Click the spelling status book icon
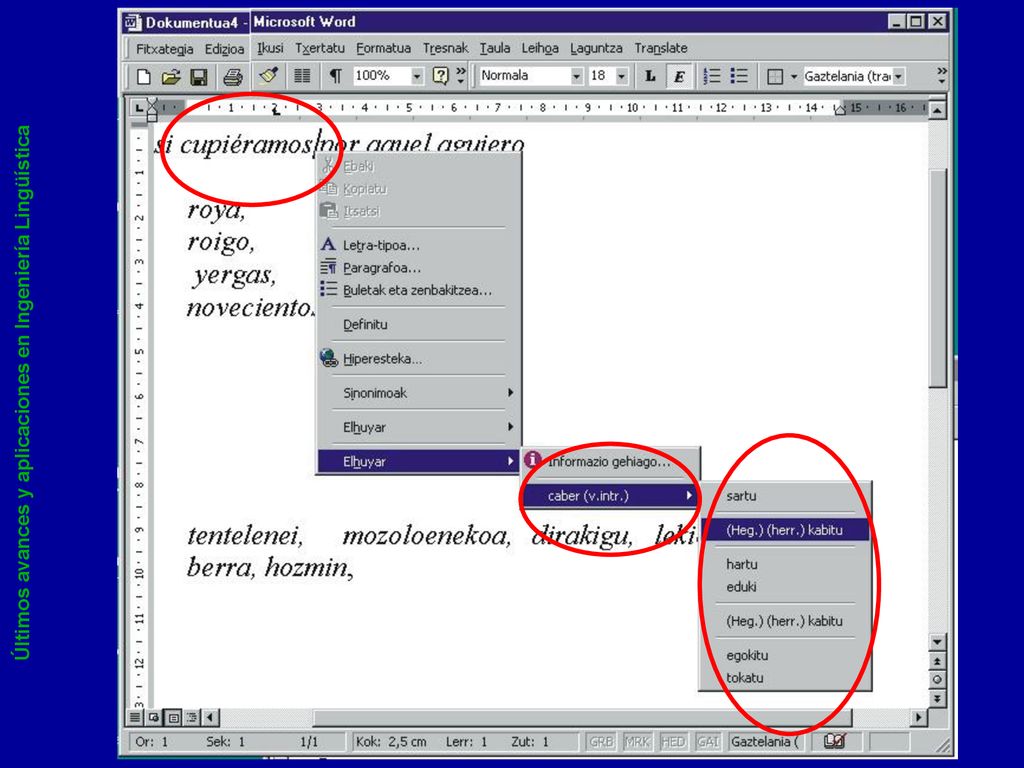The height and width of the screenshot is (768, 1024). click(x=834, y=741)
